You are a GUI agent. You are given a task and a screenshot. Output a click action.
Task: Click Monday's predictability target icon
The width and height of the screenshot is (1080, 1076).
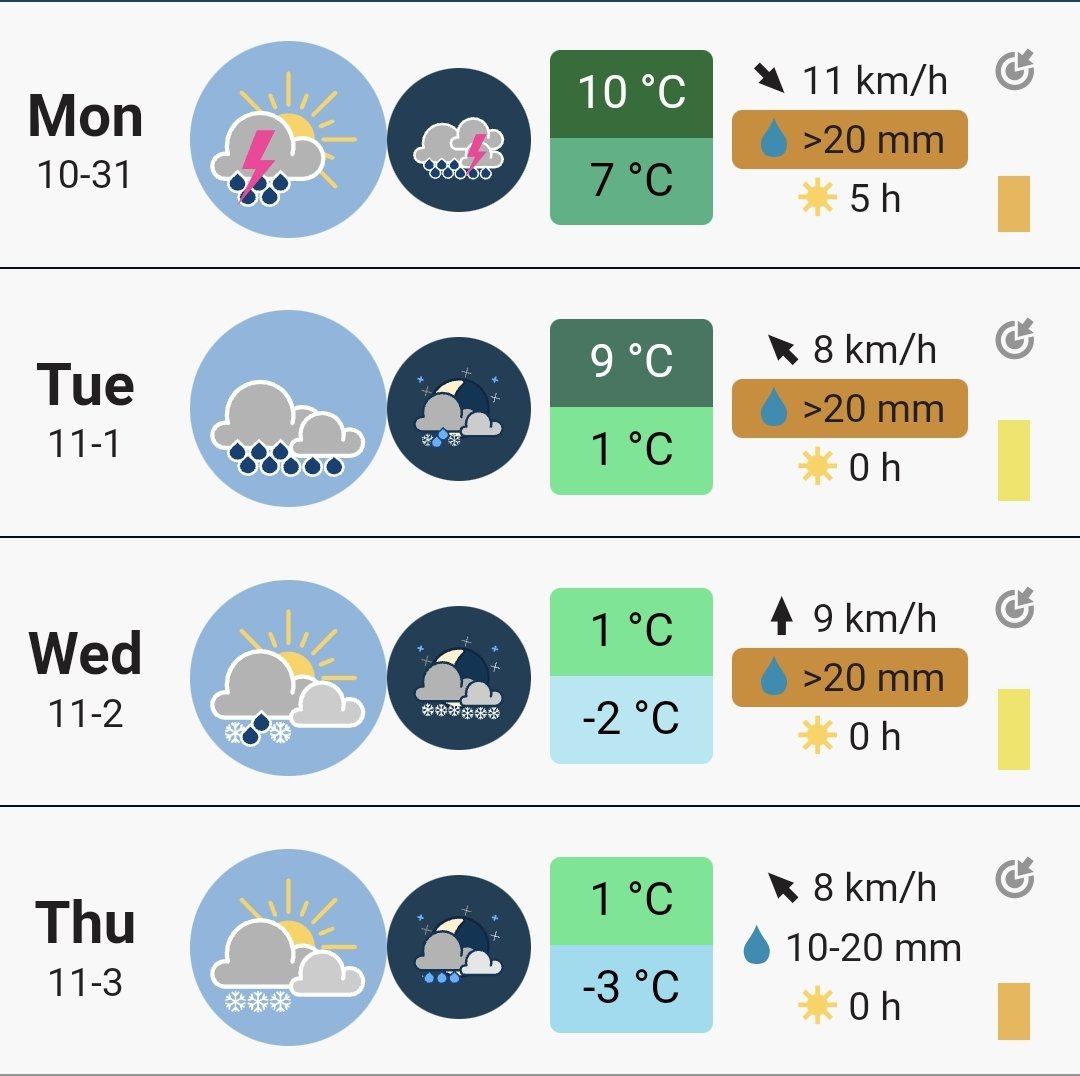pyautogui.click(x=1015, y=70)
